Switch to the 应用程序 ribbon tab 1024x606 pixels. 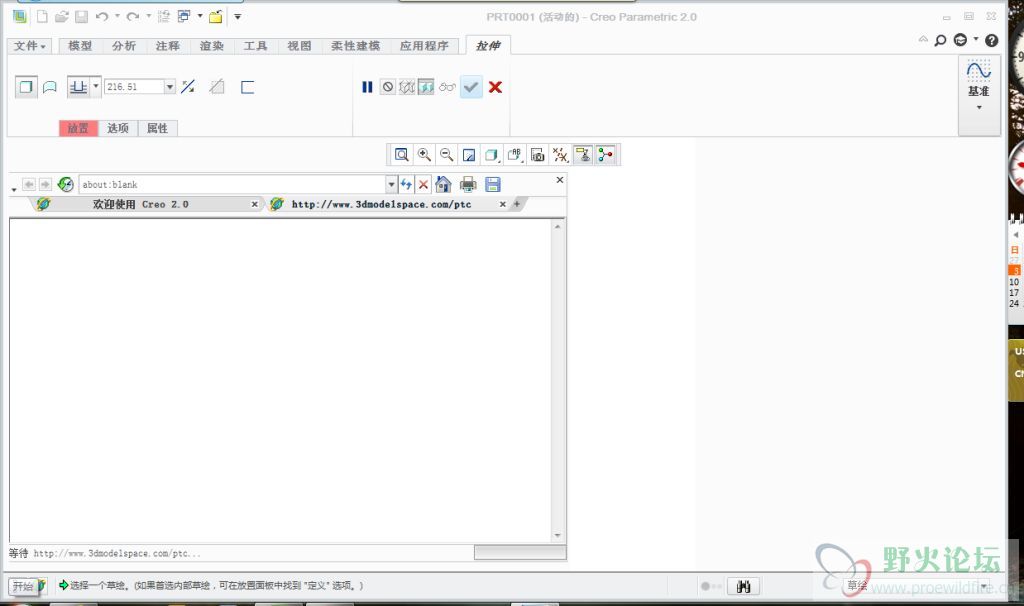tap(424, 46)
